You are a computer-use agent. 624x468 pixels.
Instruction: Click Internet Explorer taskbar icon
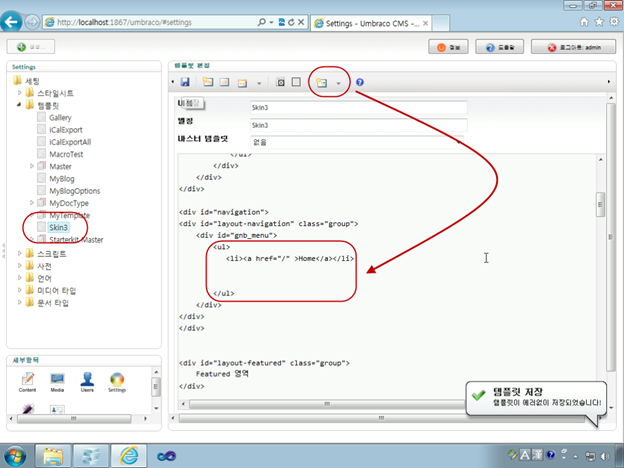(x=129, y=456)
